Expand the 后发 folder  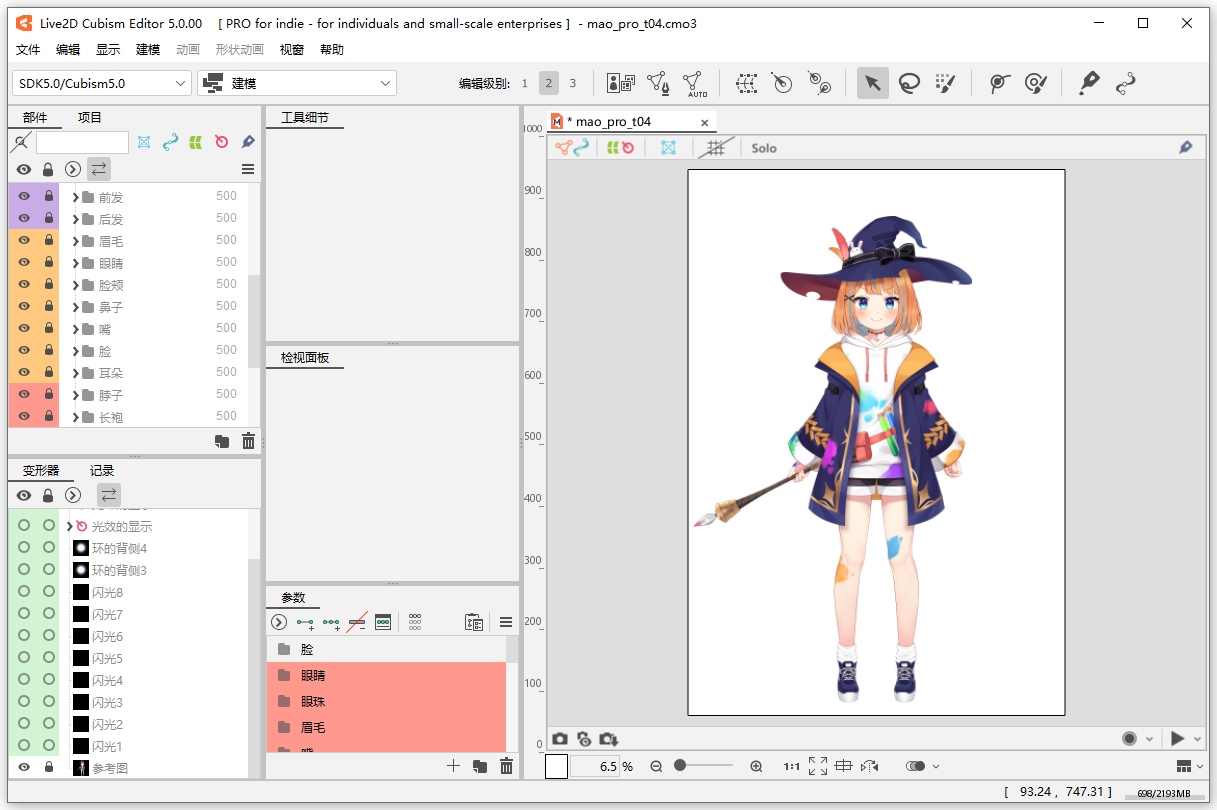point(75,219)
